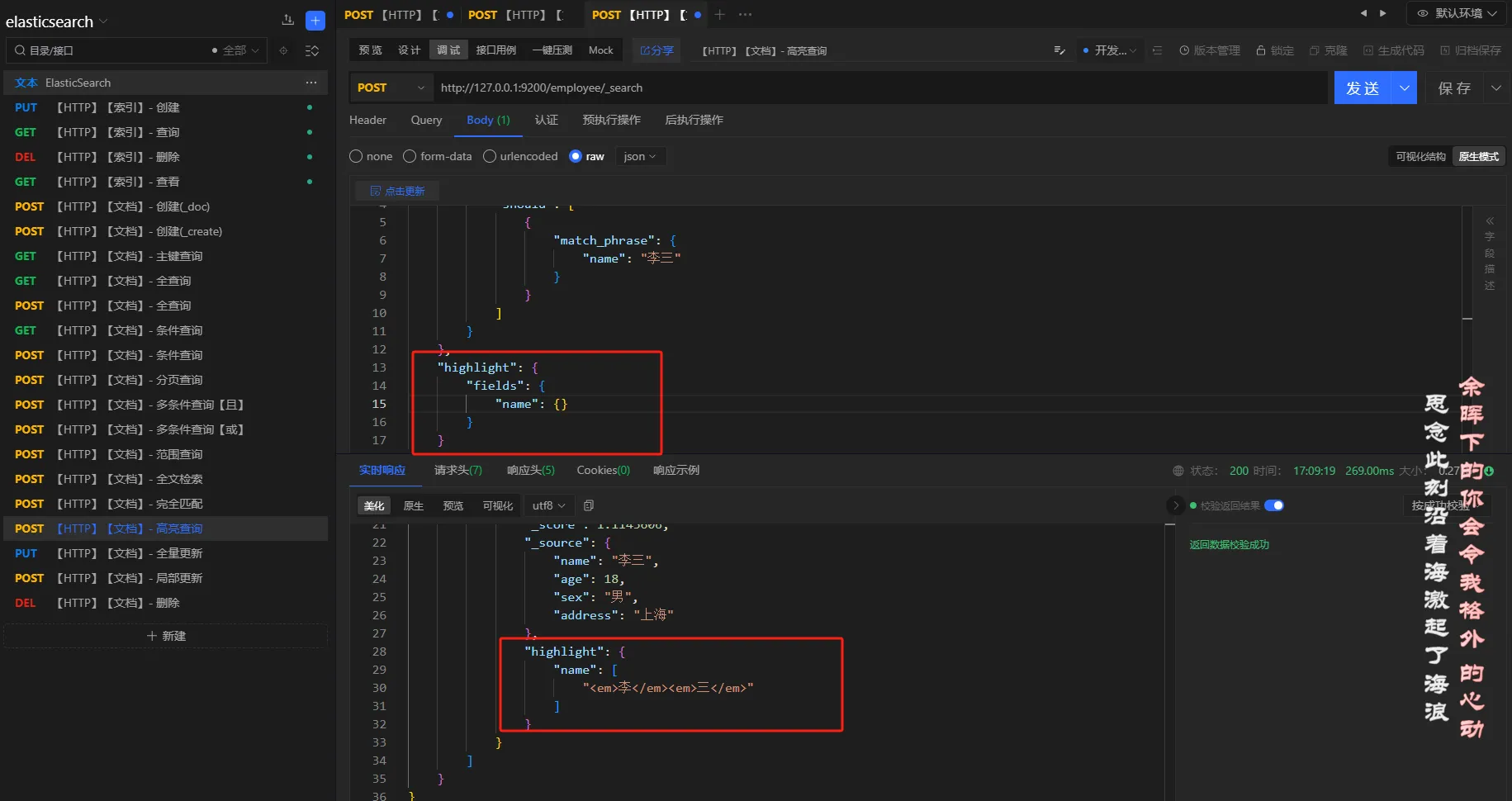Open the 响应头(5) response headers tab
The image size is (1512, 801).
pyautogui.click(x=530, y=470)
